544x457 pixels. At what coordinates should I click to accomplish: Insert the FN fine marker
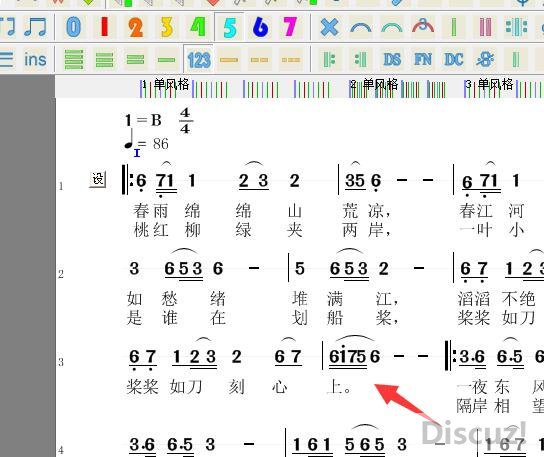tap(423, 59)
